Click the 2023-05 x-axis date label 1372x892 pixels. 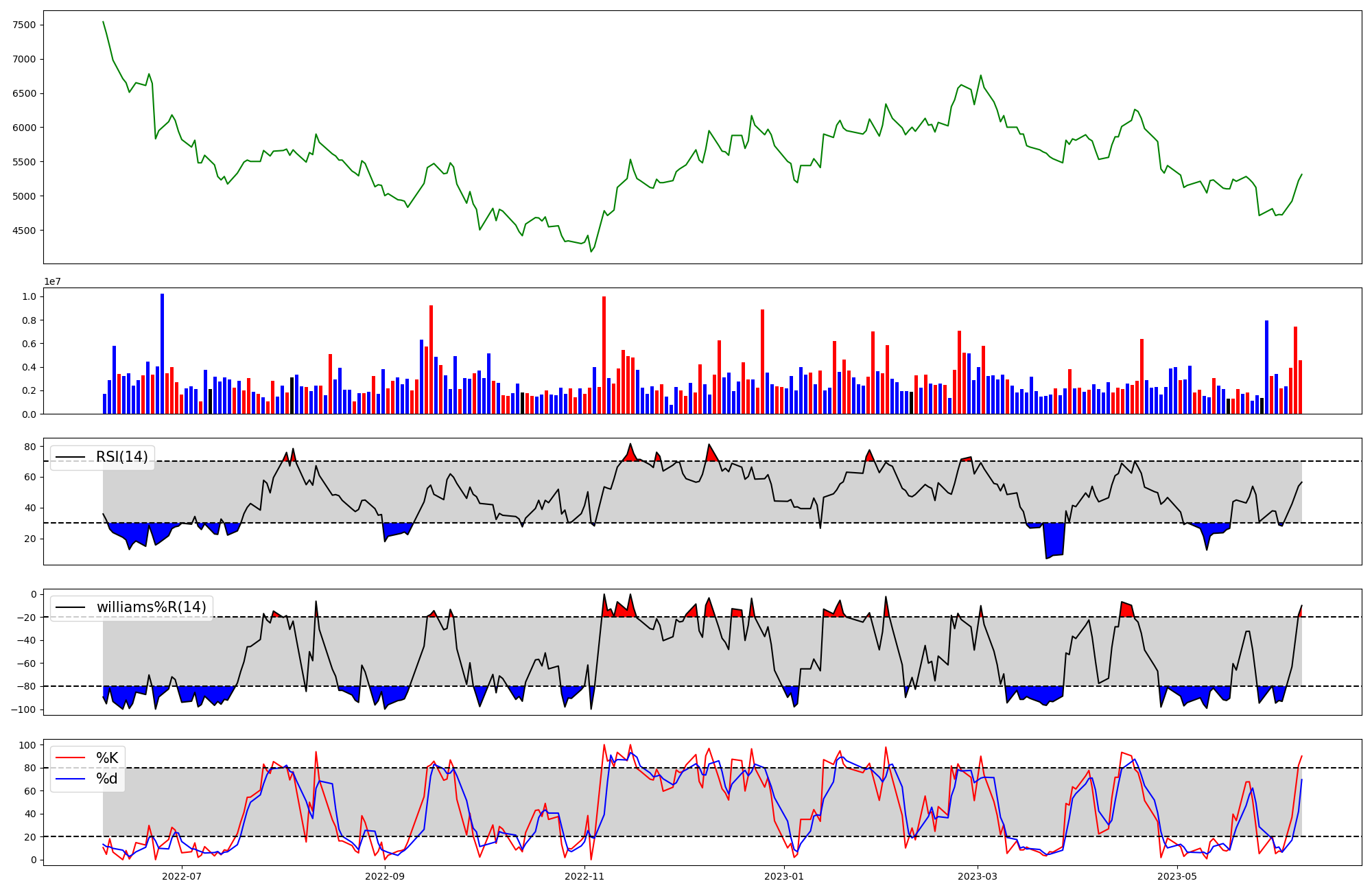click(1177, 876)
